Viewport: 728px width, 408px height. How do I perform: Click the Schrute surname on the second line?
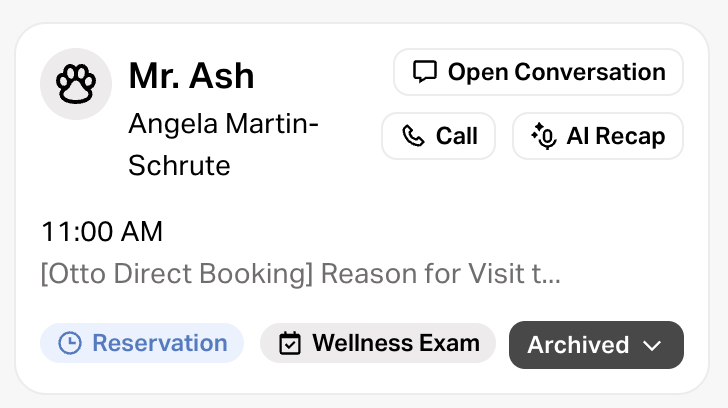(x=180, y=164)
